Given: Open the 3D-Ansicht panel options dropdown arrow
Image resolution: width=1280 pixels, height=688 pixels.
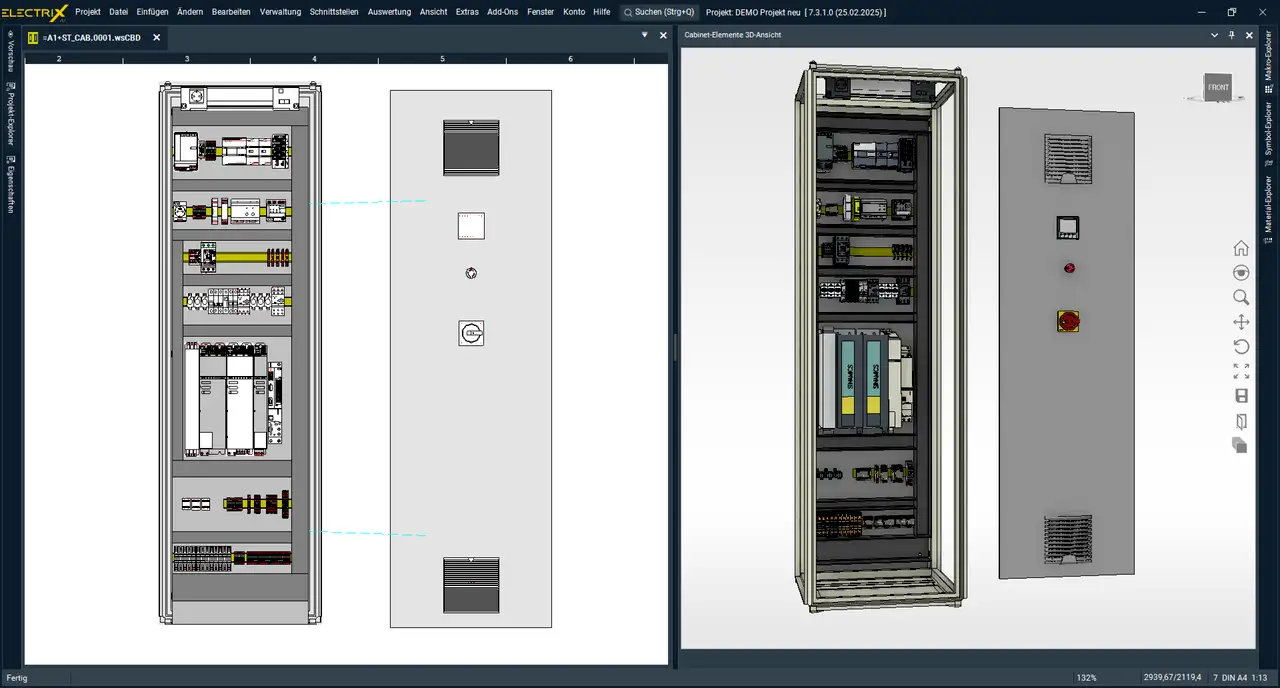Looking at the screenshot, I should (1215, 35).
